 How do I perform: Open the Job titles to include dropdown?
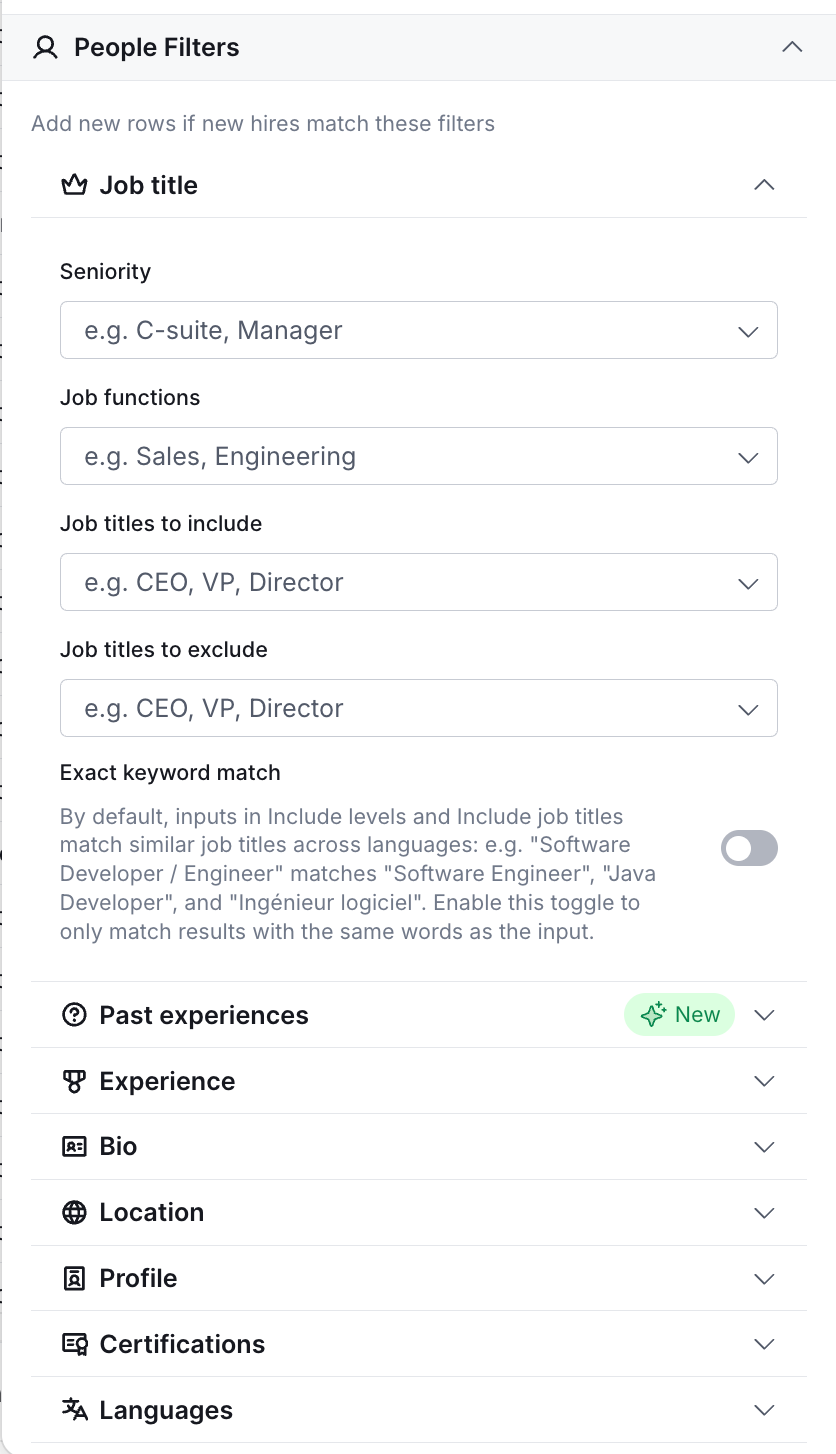tap(419, 582)
